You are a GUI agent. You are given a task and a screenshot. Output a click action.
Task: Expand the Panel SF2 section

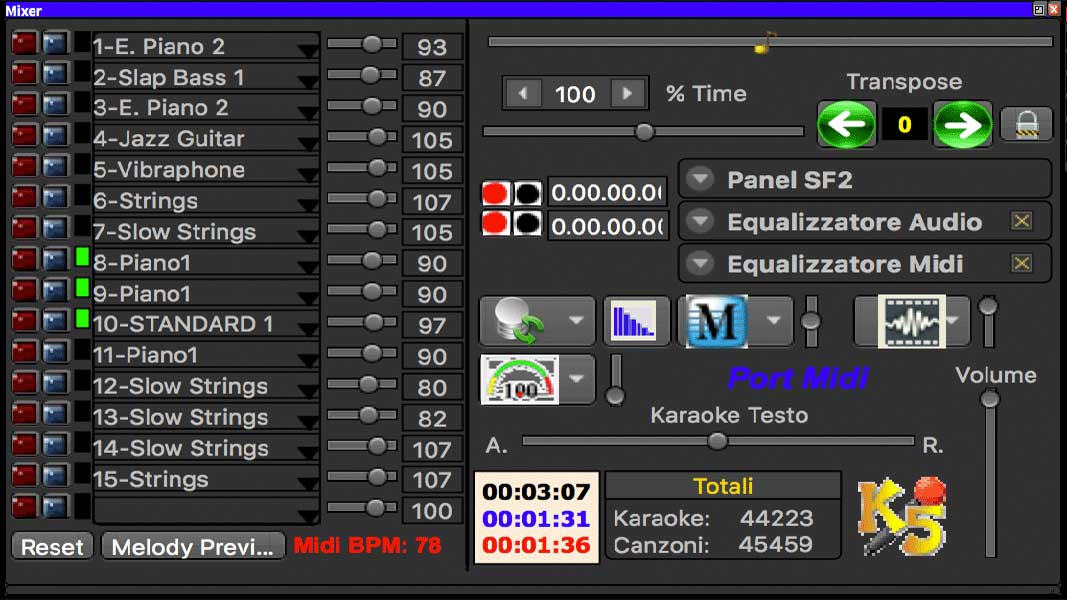click(x=698, y=179)
